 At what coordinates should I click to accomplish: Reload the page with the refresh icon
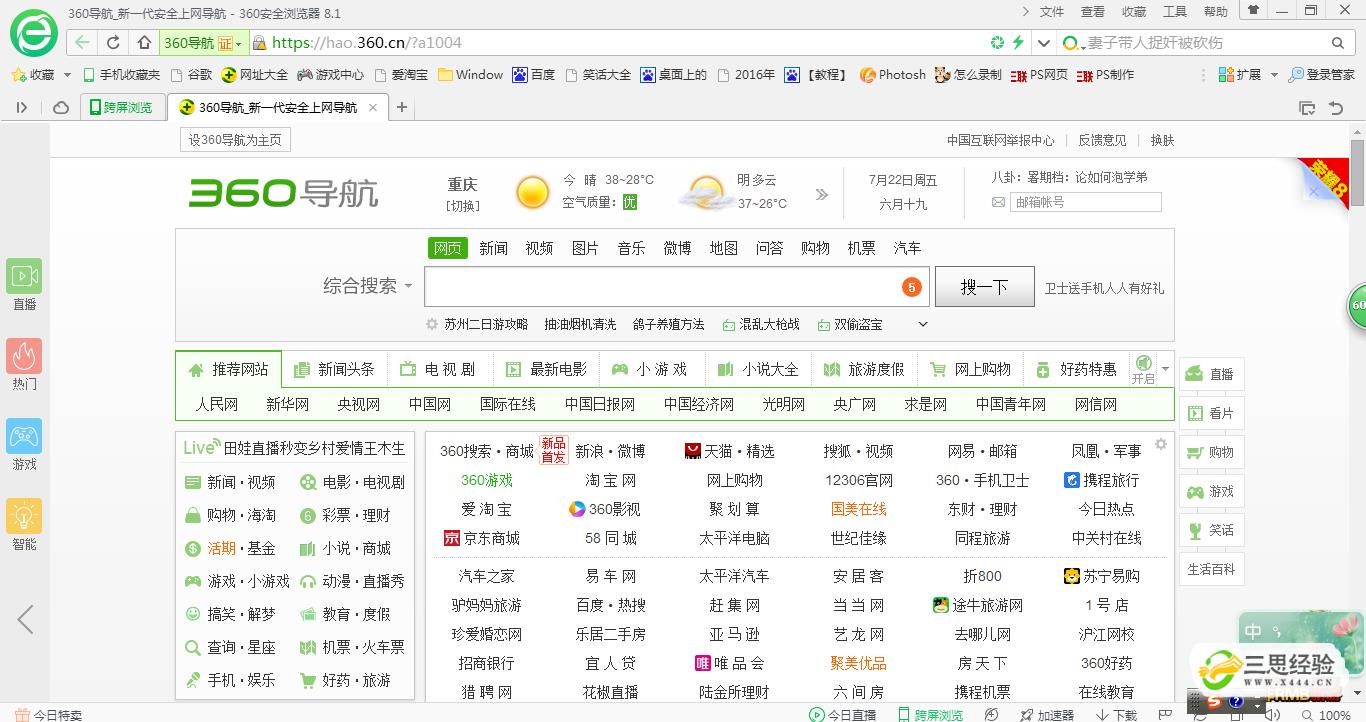click(113, 43)
